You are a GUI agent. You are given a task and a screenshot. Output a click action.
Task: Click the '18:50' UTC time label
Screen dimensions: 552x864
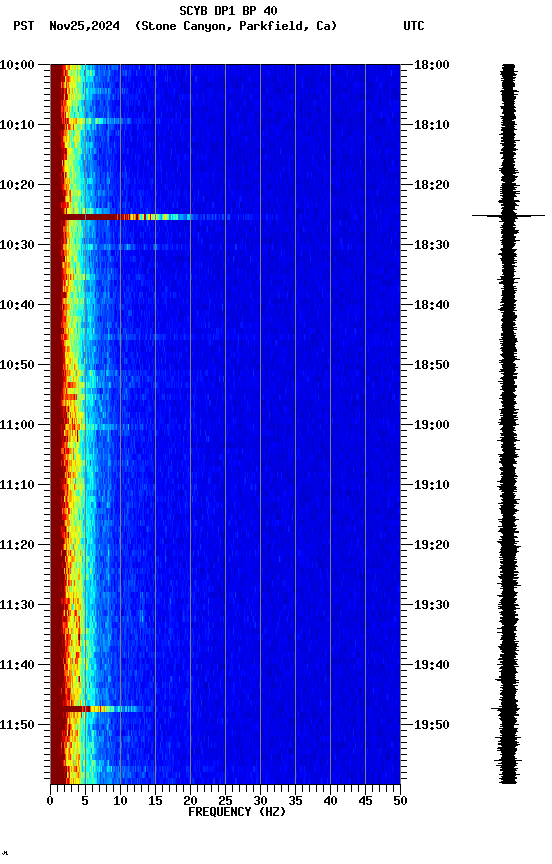(x=432, y=365)
